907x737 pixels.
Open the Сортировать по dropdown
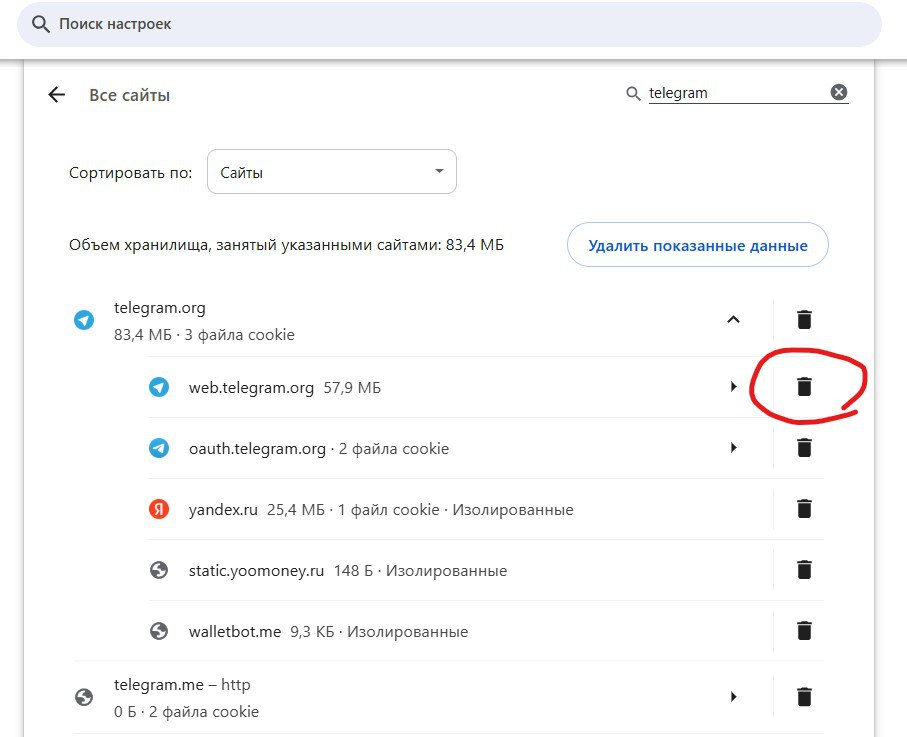click(331, 172)
